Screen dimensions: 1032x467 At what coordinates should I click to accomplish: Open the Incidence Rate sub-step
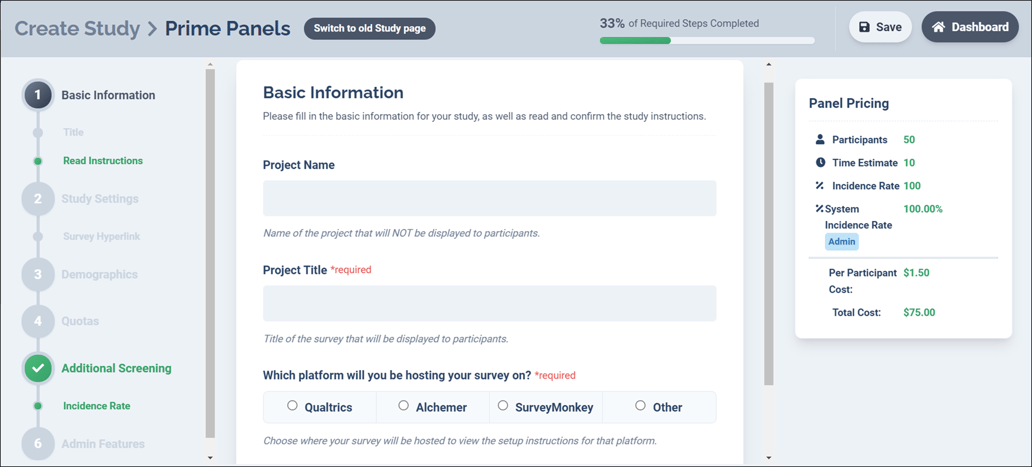[x=96, y=406]
